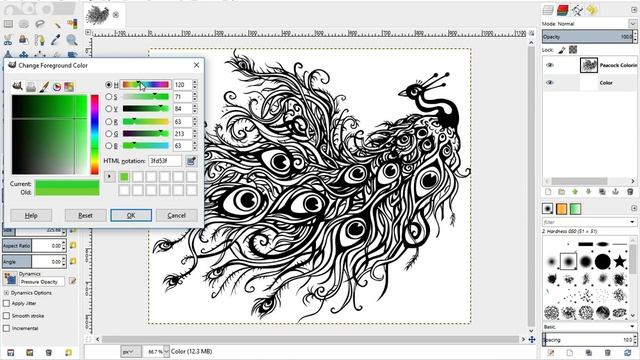Select the R (red) radio button
The width and height of the screenshot is (640, 360).
point(109,121)
